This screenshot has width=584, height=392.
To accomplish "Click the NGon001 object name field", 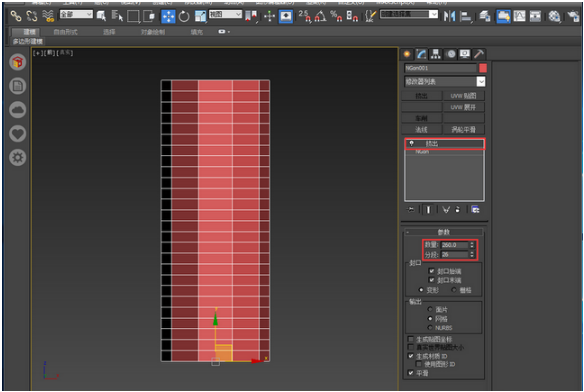I will pos(441,68).
